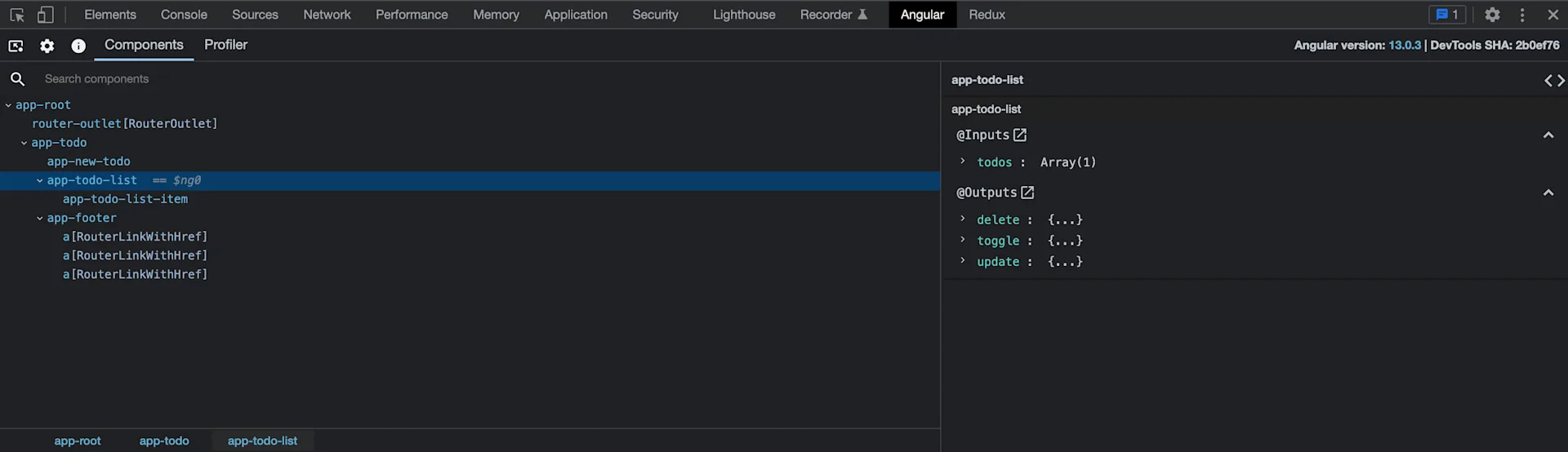Switch to the Security tab

pos(655,15)
